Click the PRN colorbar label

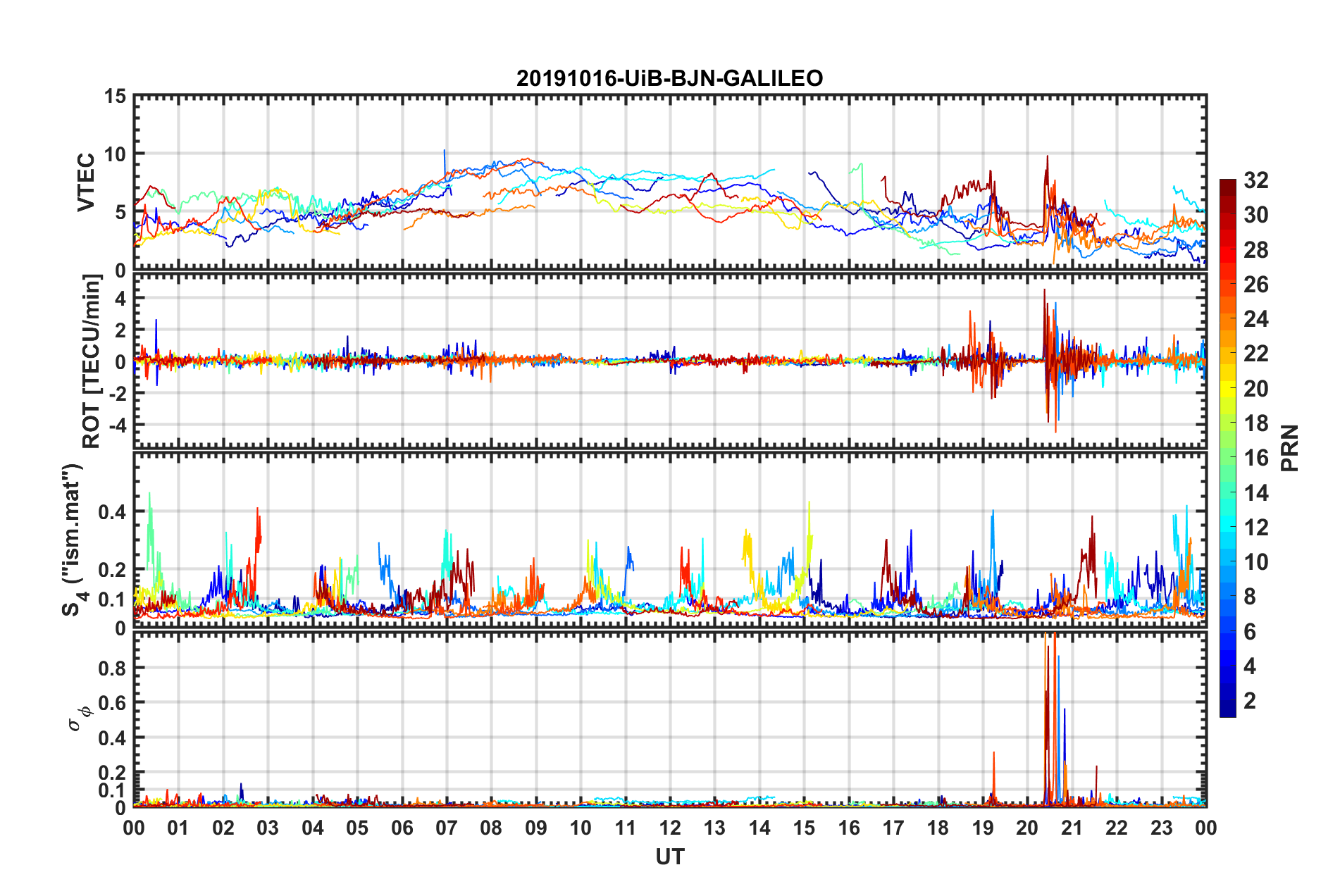[1289, 448]
